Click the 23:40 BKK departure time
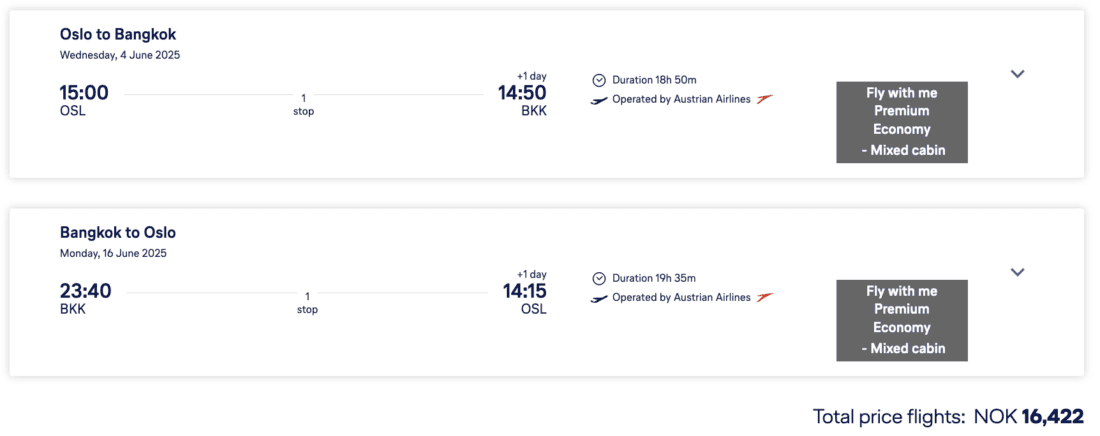This screenshot has height=436, width=1100. [86, 292]
